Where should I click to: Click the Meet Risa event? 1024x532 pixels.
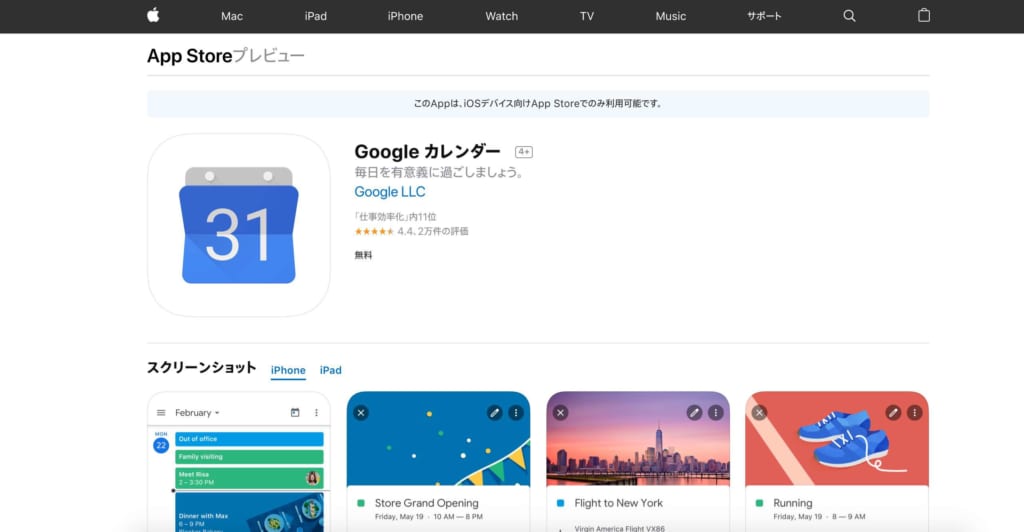pos(249,478)
